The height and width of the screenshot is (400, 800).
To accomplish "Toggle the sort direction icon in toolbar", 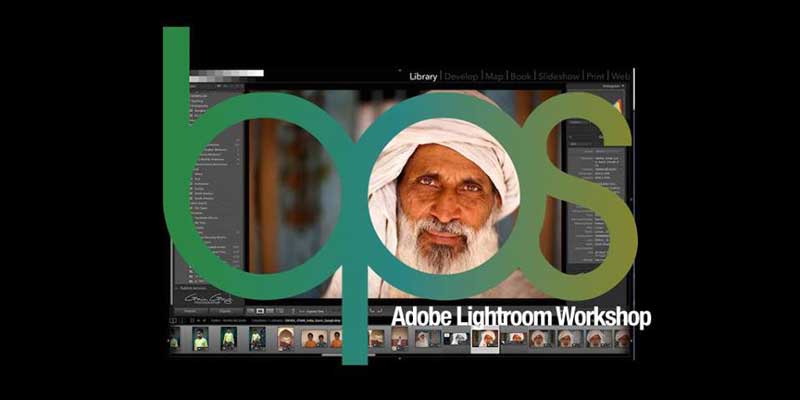I will [x=293, y=310].
